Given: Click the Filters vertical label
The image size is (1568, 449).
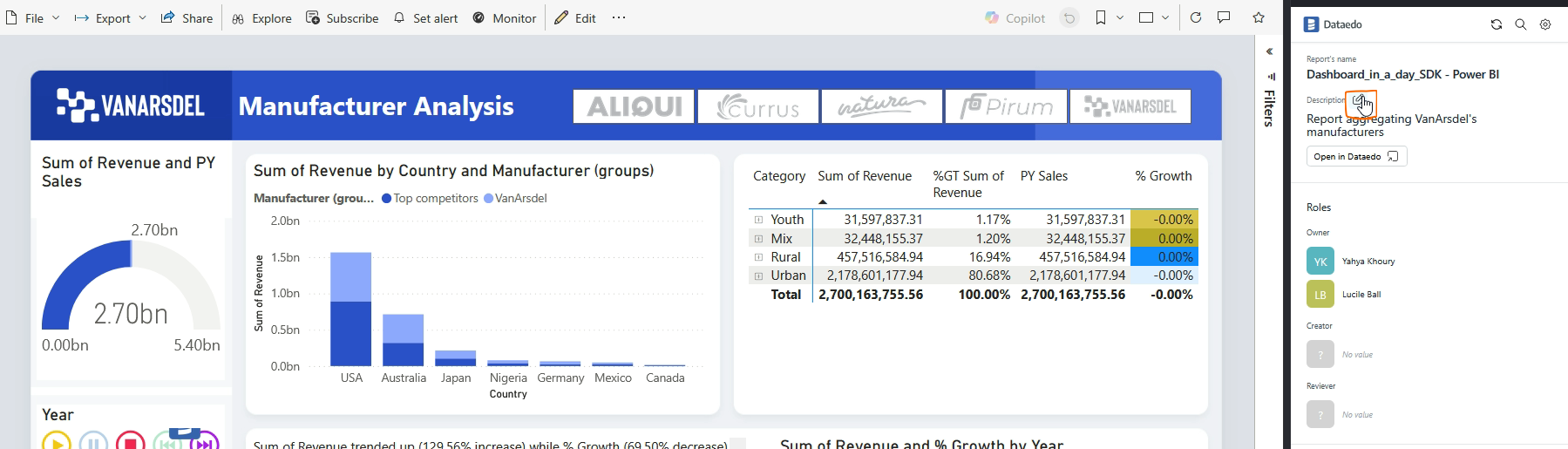Looking at the screenshot, I should click(x=1270, y=108).
